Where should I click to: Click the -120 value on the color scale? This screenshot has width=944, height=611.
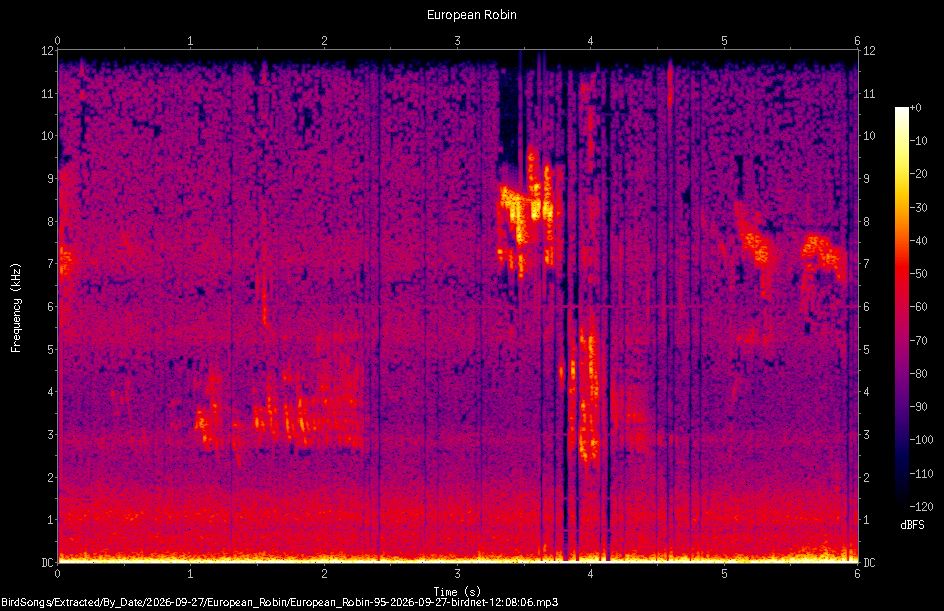pyautogui.click(x=921, y=507)
